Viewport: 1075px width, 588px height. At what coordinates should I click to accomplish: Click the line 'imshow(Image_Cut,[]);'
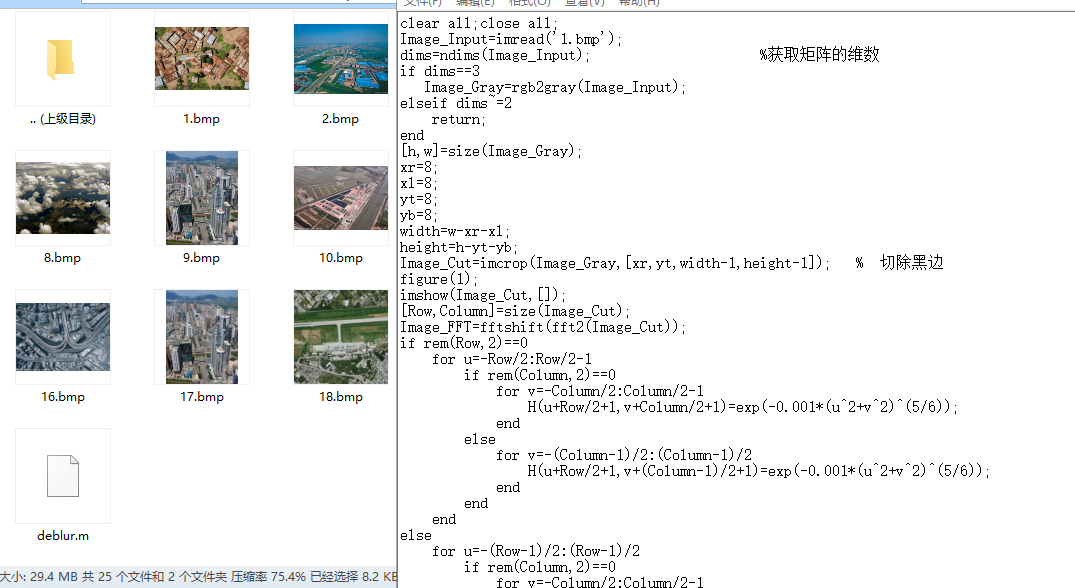[x=483, y=295]
